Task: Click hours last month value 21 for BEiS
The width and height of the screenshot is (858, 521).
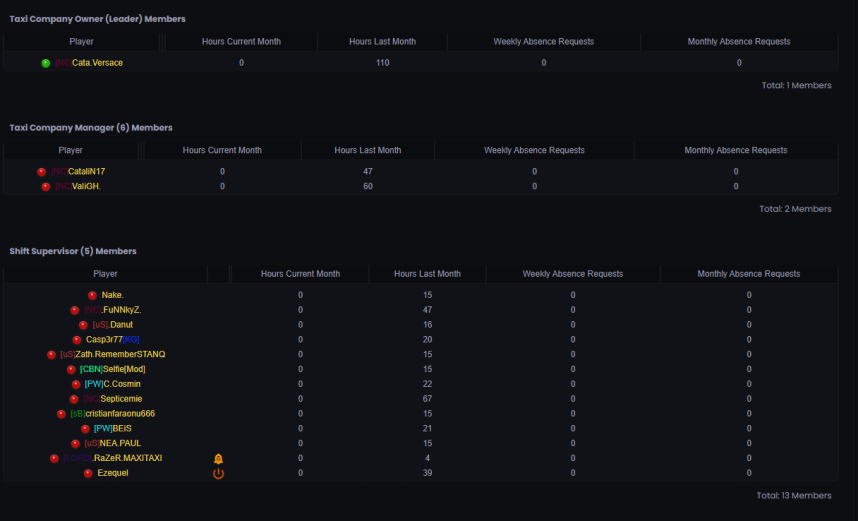Action: [x=427, y=429]
